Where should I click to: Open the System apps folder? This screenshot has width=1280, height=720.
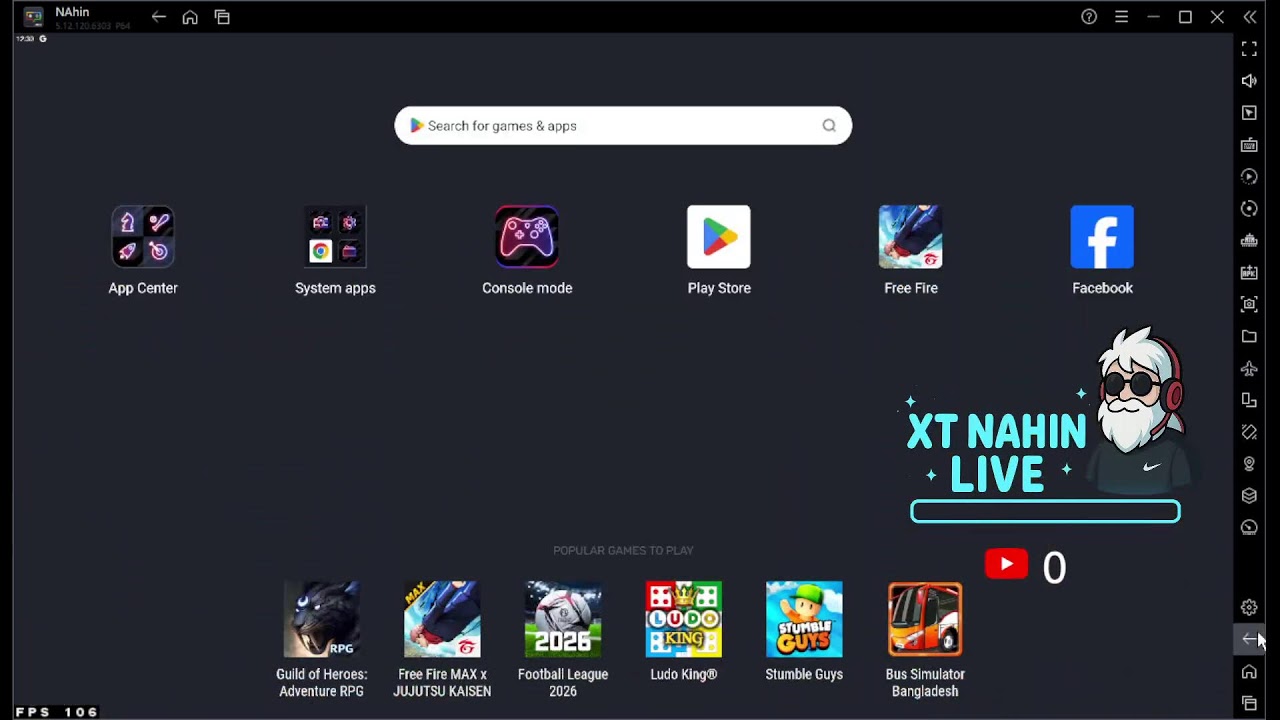point(335,237)
